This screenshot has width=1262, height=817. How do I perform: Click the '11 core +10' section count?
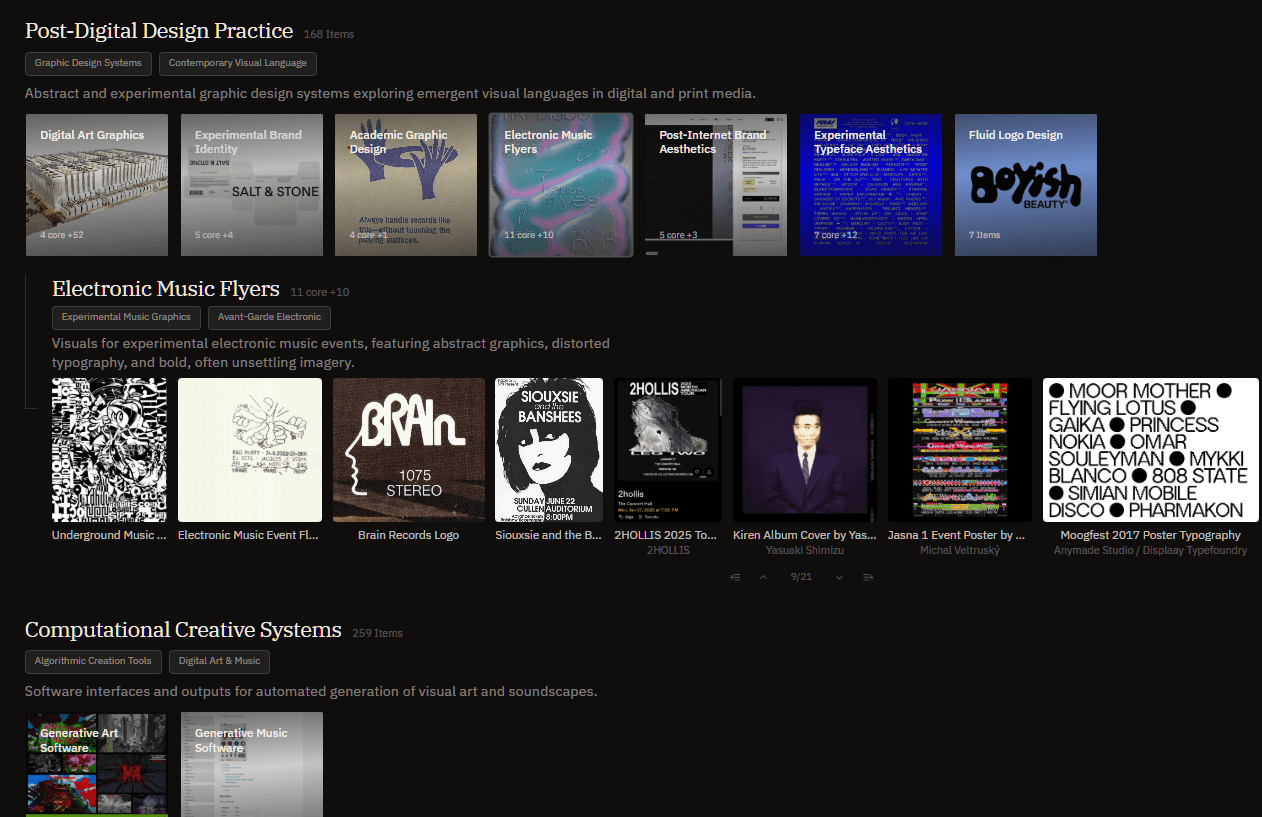coord(320,292)
